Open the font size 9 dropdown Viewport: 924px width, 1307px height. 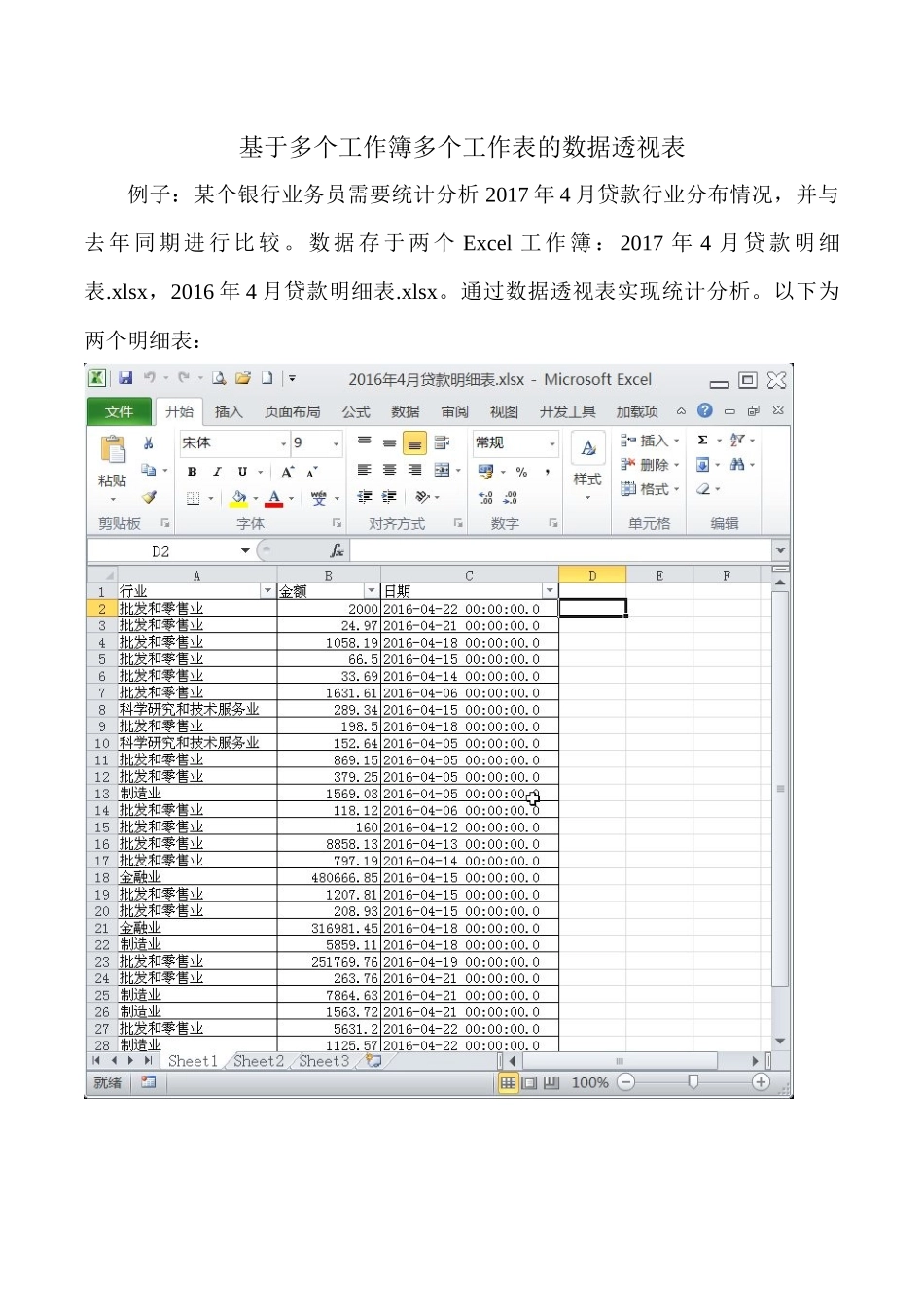tap(336, 443)
